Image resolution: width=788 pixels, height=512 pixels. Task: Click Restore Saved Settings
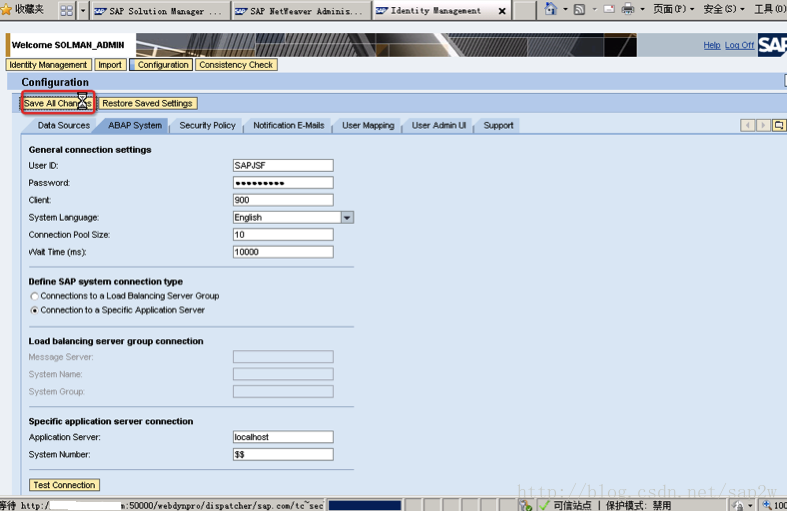147,103
